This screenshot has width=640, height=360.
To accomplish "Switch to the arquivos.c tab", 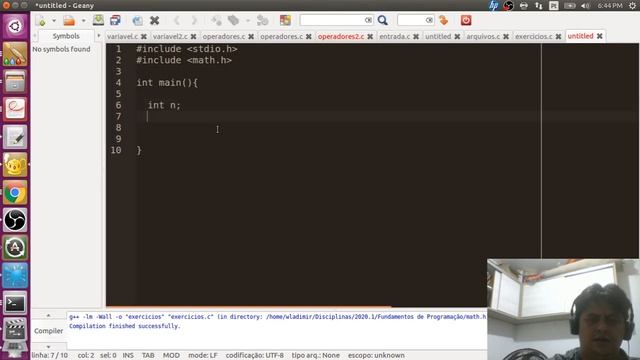I will (483, 36).
